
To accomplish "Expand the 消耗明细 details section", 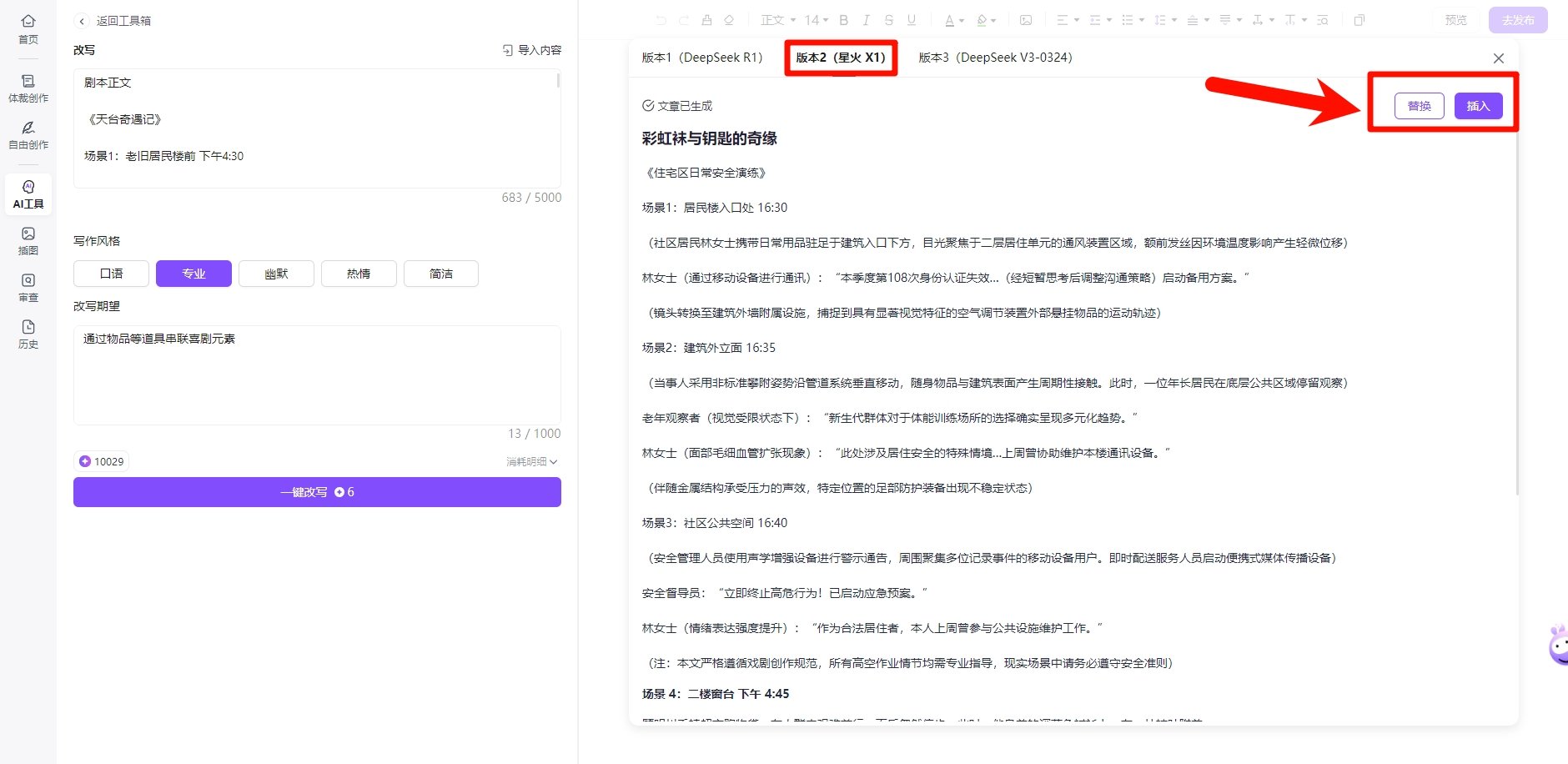I will click(530, 460).
